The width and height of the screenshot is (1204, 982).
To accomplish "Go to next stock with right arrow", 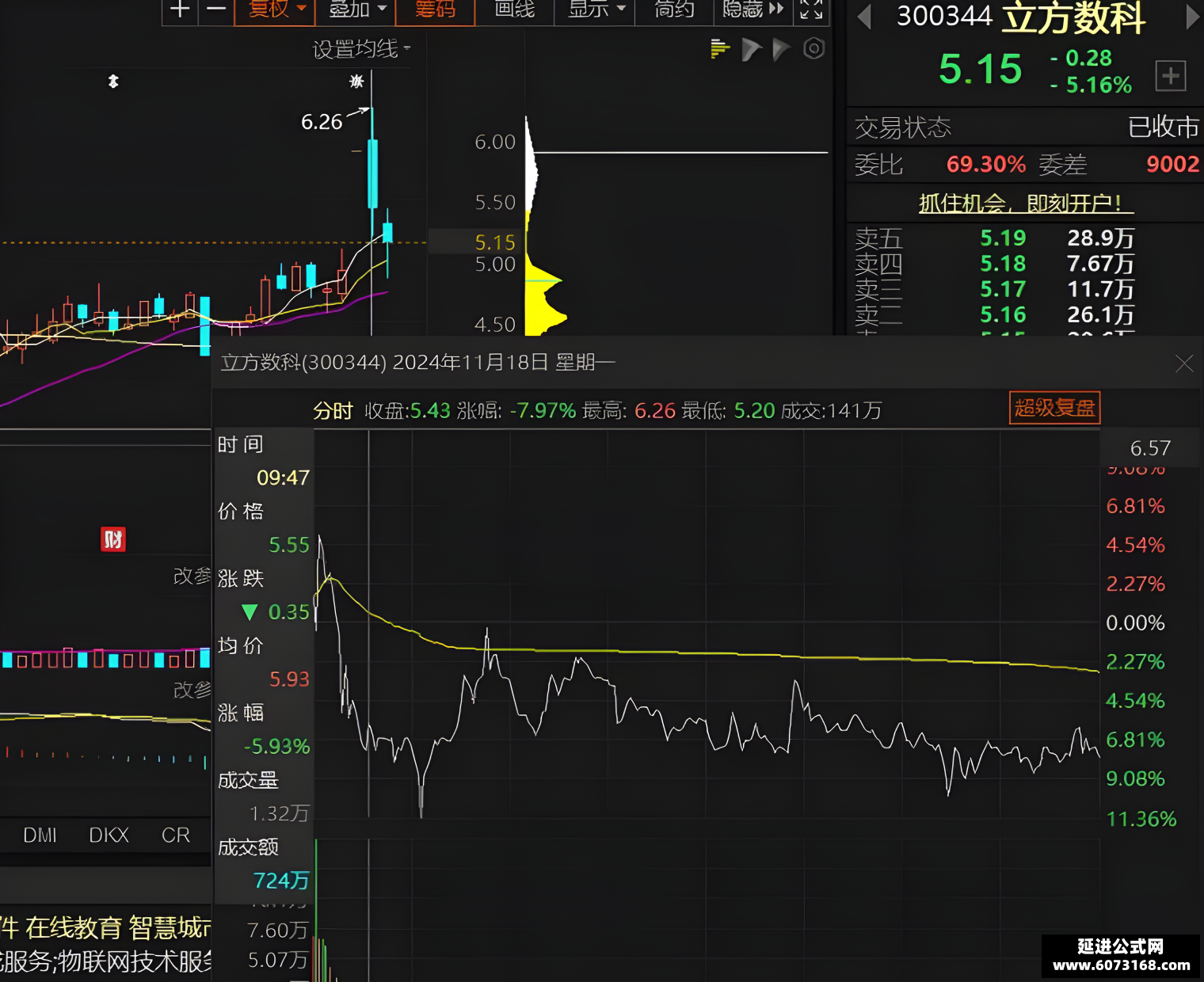I will [x=1192, y=17].
